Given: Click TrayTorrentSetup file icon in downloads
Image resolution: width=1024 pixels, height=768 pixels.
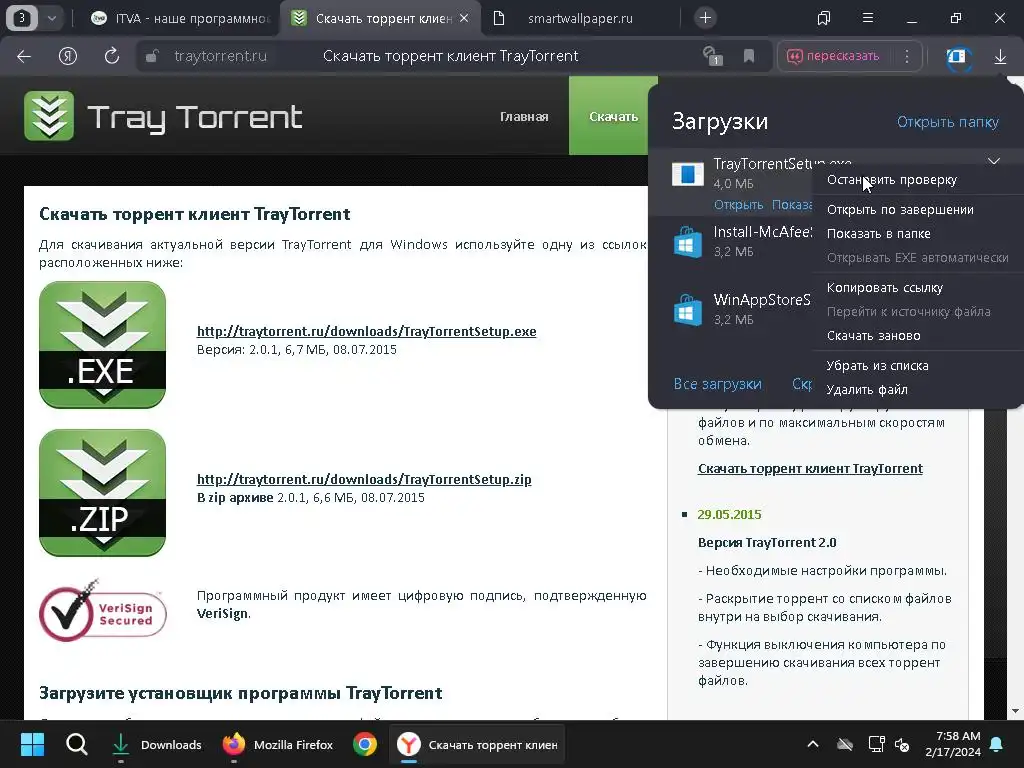Looking at the screenshot, I should point(688,174).
